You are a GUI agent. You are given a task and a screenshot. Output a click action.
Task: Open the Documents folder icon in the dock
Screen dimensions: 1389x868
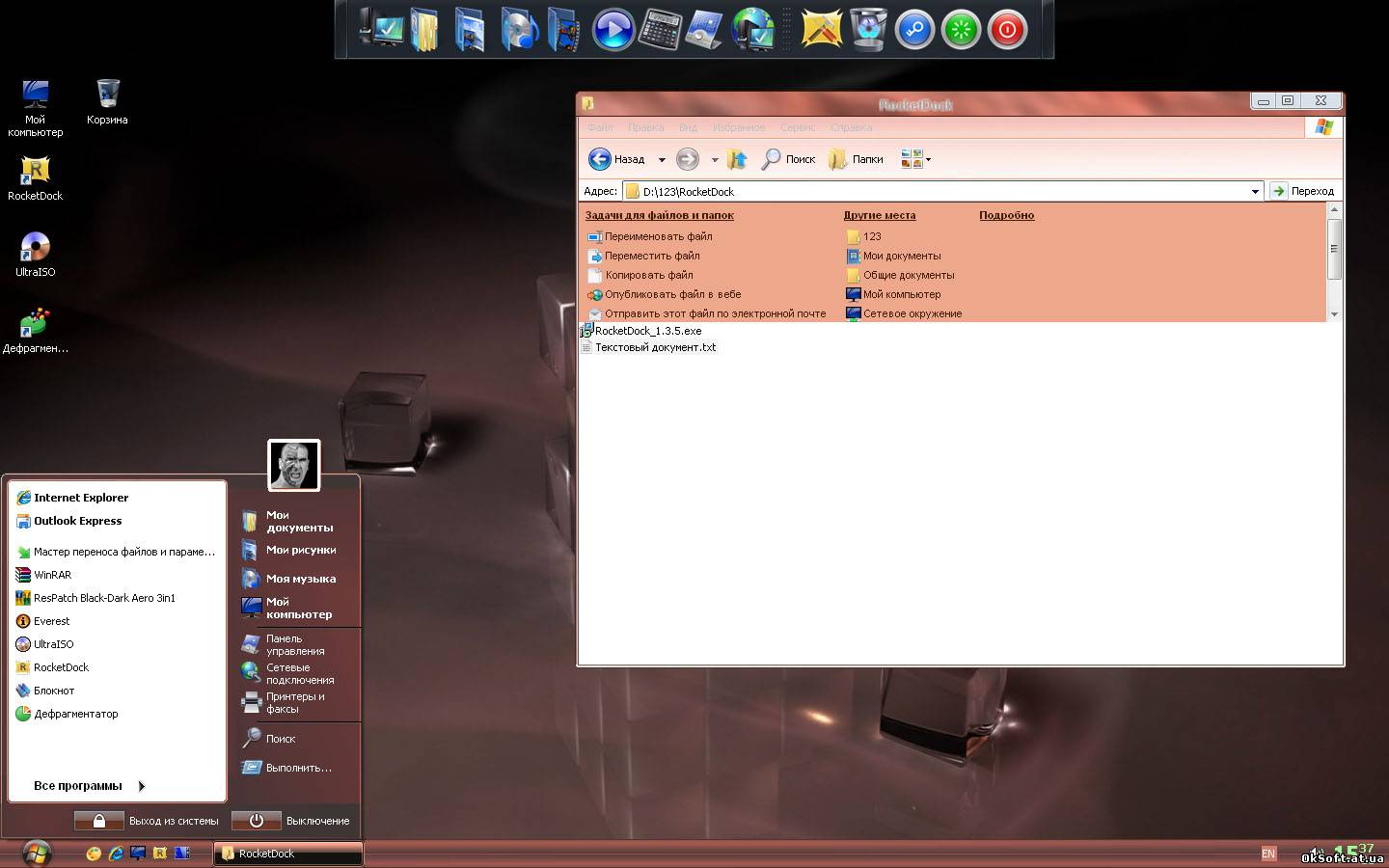point(424,29)
